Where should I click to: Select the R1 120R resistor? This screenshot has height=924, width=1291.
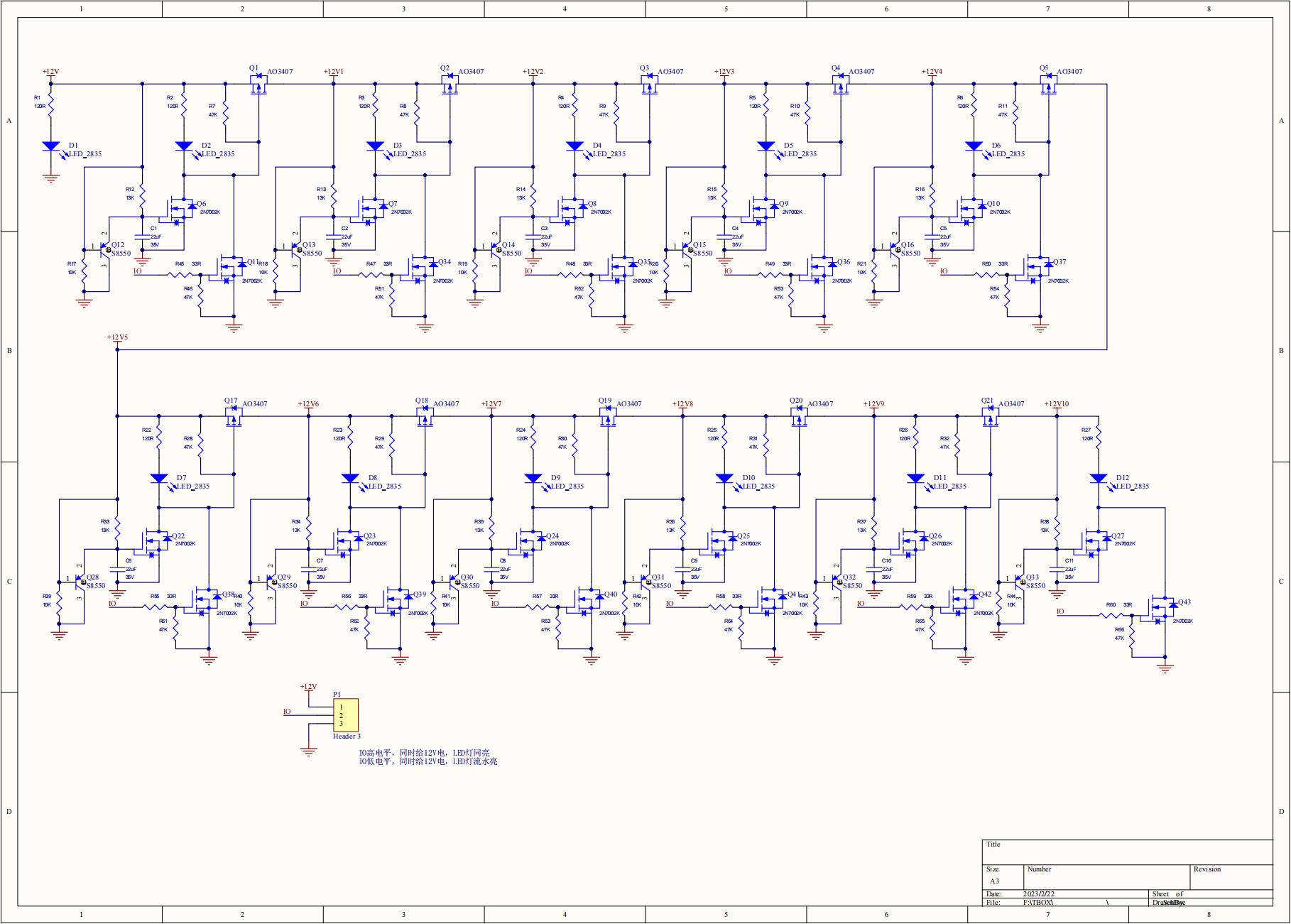(x=50, y=107)
